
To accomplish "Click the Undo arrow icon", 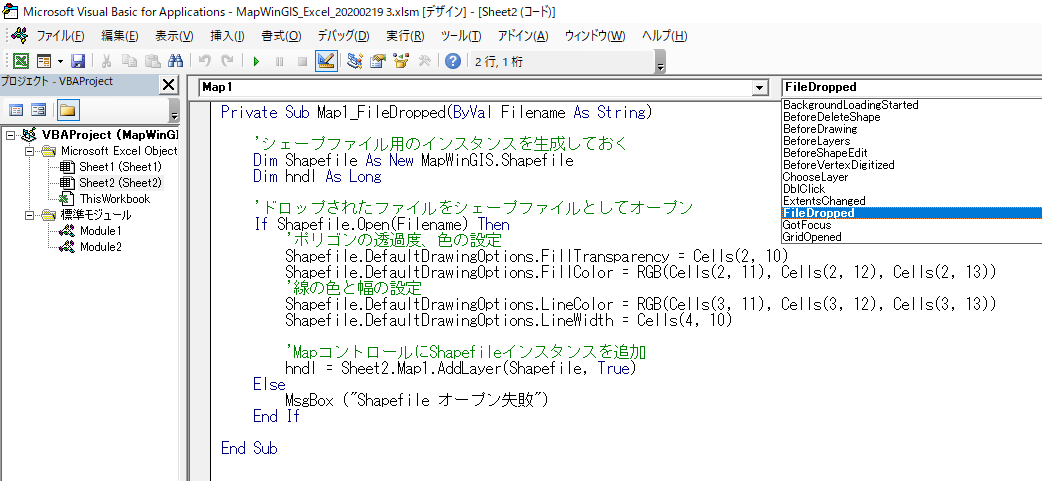I will coord(205,62).
